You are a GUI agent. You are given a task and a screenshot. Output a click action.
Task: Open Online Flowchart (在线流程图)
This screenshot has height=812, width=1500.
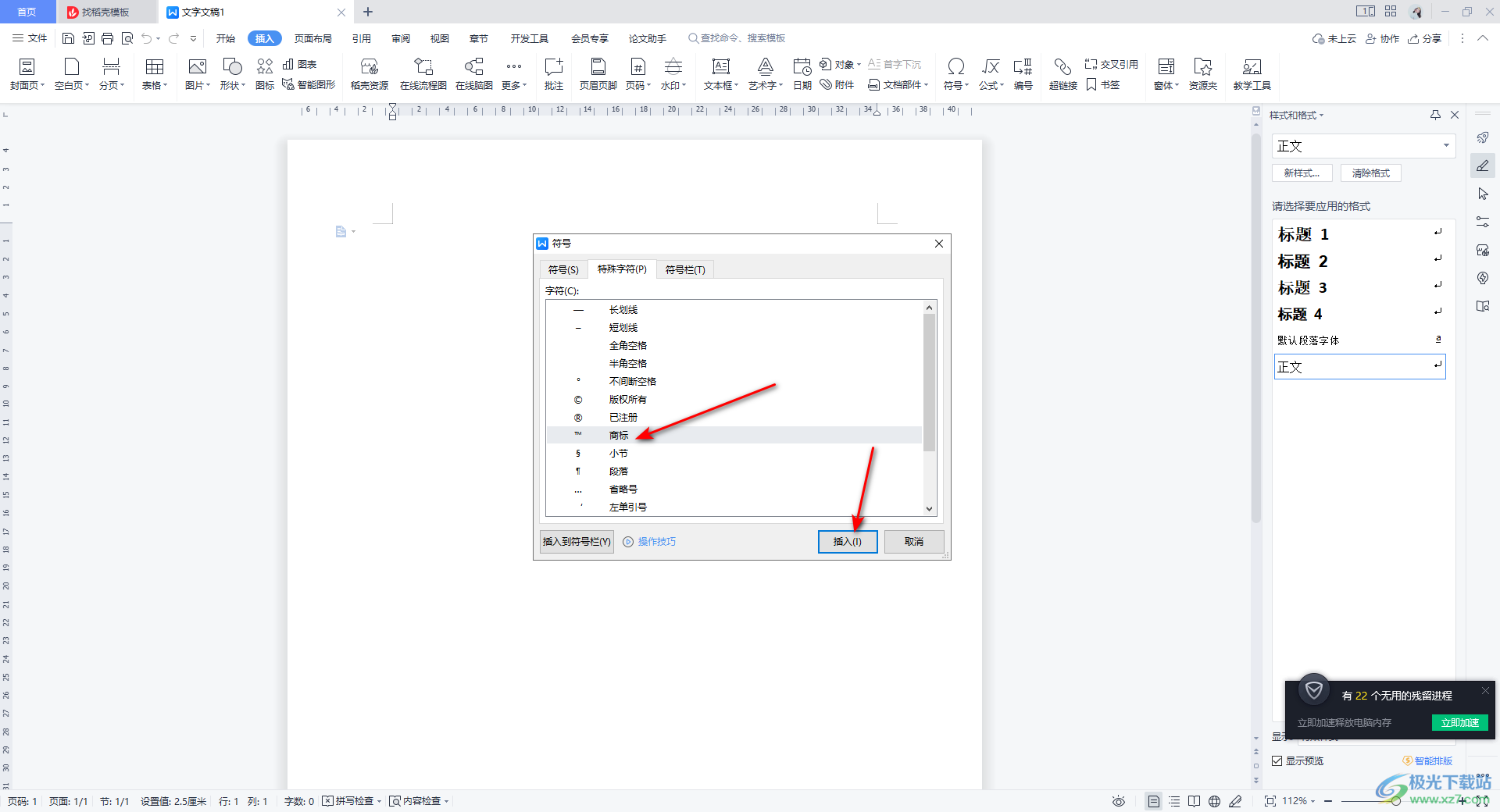[x=423, y=74]
